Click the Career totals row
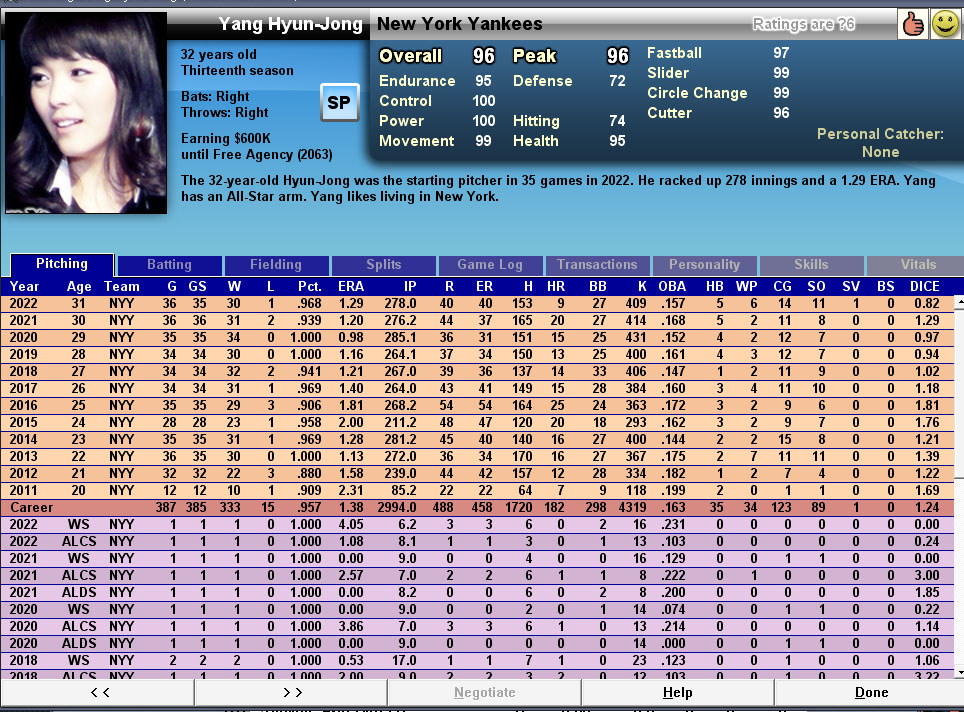 pyautogui.click(x=476, y=508)
